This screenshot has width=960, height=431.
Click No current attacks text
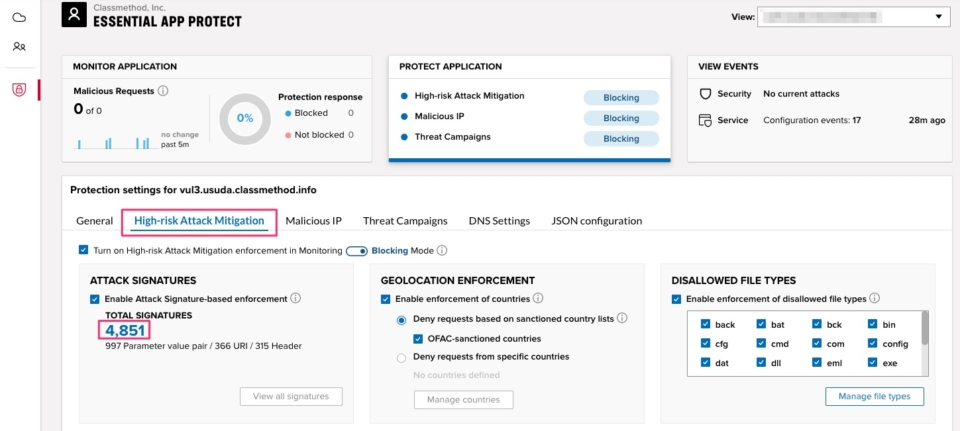point(801,94)
